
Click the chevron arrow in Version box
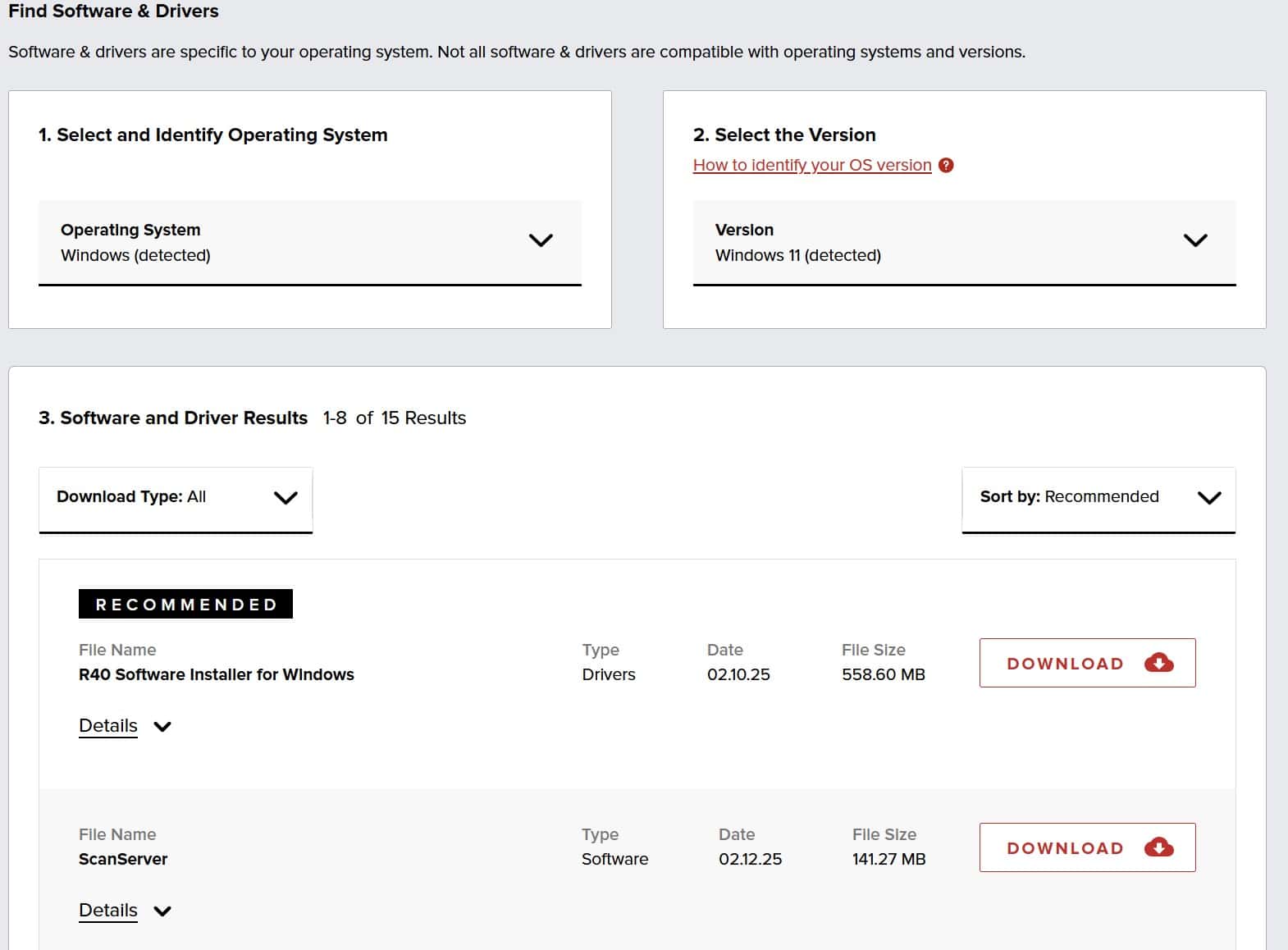pyautogui.click(x=1195, y=240)
